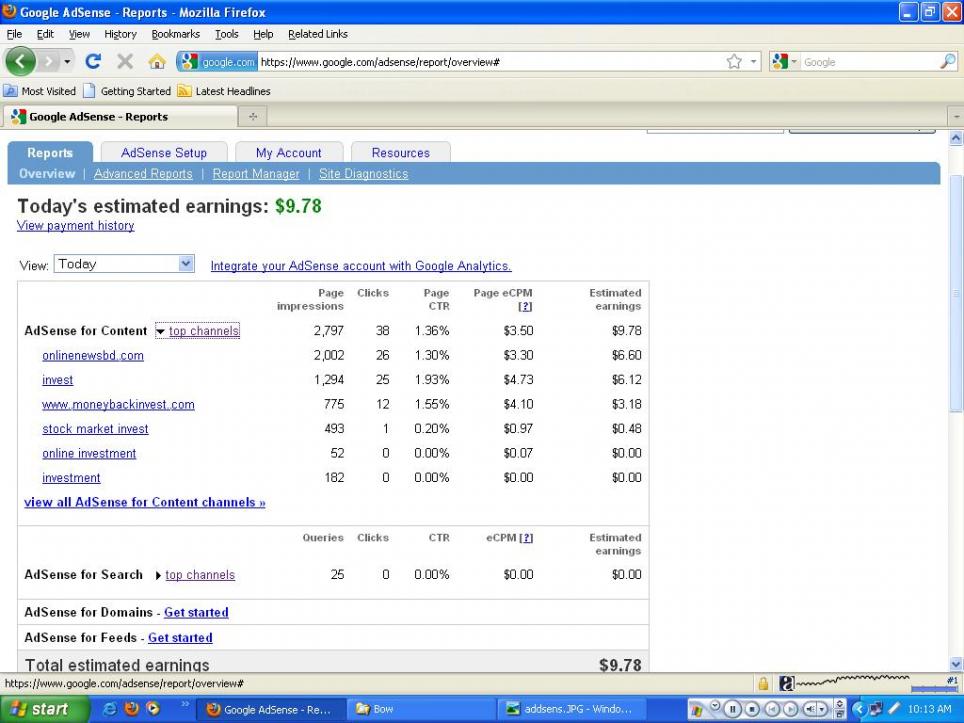Screen dimensions: 964x723
Task: Bookmark page with the star icon
Action: [735, 62]
